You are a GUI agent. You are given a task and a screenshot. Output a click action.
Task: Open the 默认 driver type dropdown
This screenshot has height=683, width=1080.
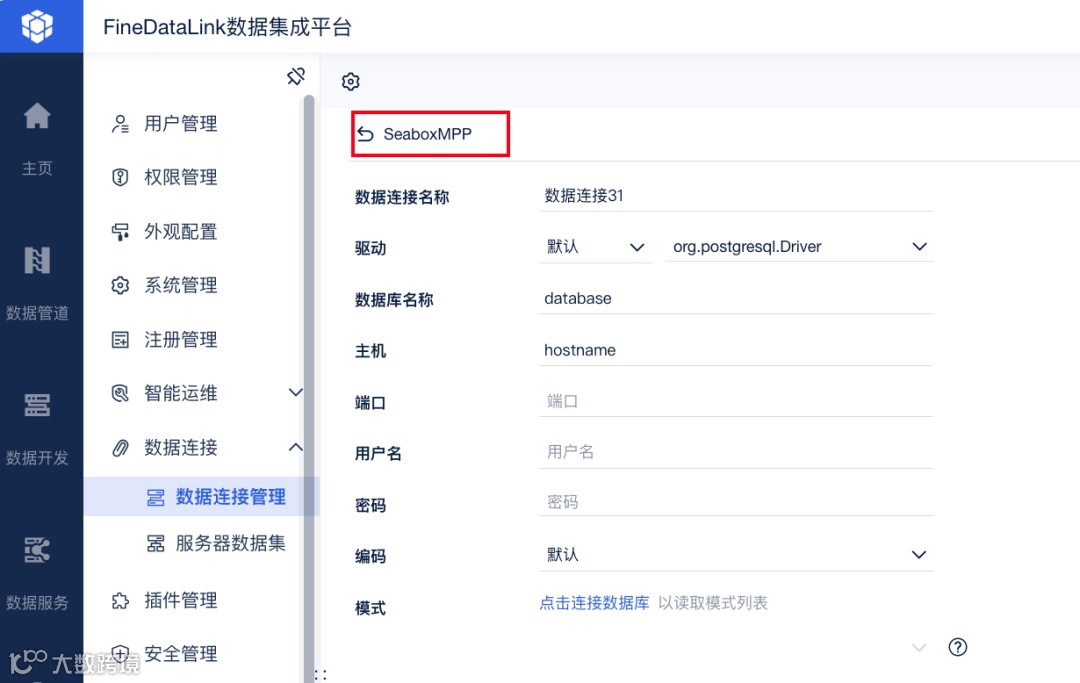pyautogui.click(x=595, y=246)
